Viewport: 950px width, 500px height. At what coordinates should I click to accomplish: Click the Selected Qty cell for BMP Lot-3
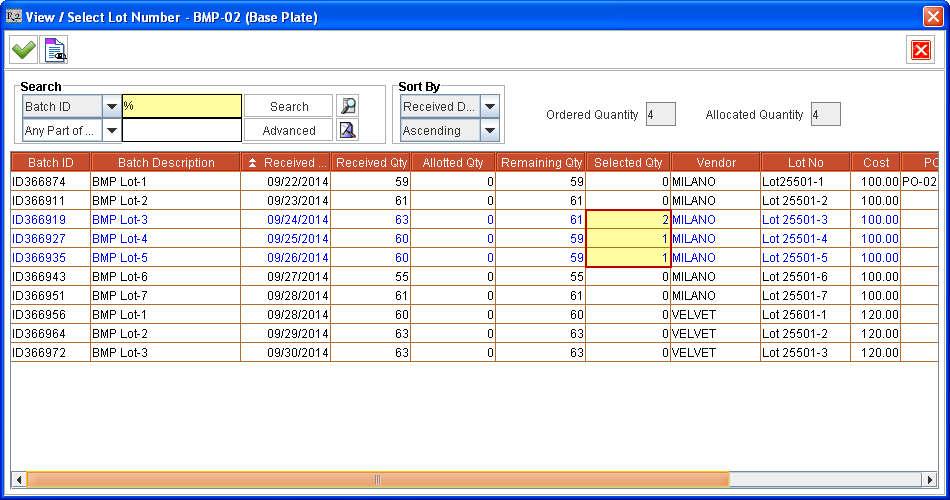(x=628, y=219)
